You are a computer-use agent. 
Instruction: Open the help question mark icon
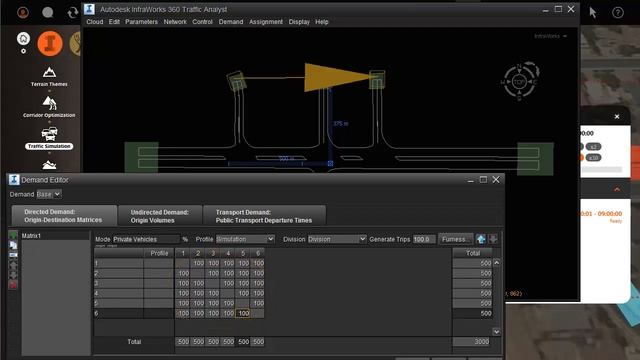pos(618,13)
